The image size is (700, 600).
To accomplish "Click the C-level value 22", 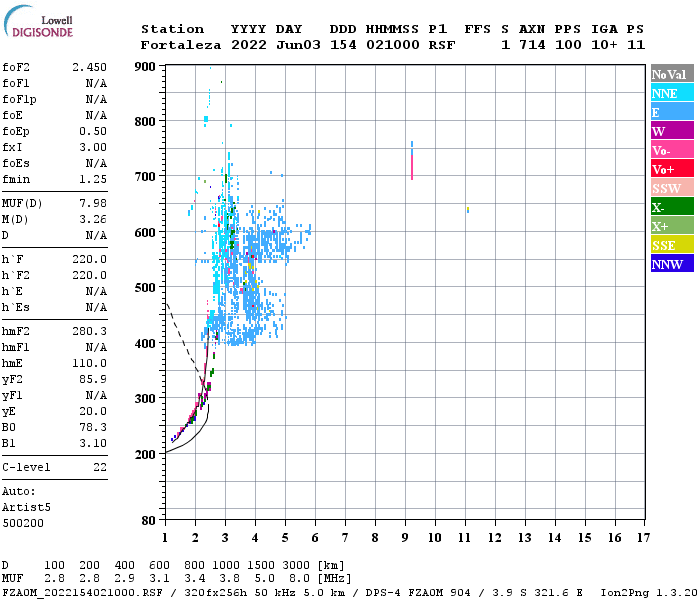I will pyautogui.click(x=100, y=467).
